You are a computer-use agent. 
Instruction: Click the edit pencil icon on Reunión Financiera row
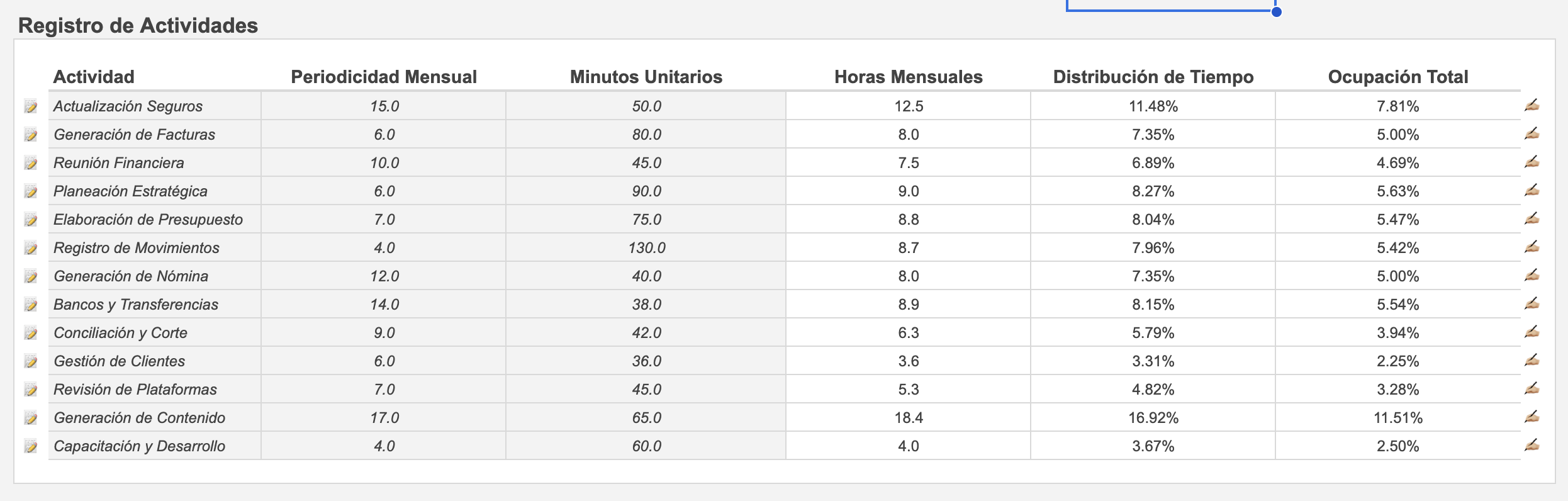click(x=1532, y=162)
